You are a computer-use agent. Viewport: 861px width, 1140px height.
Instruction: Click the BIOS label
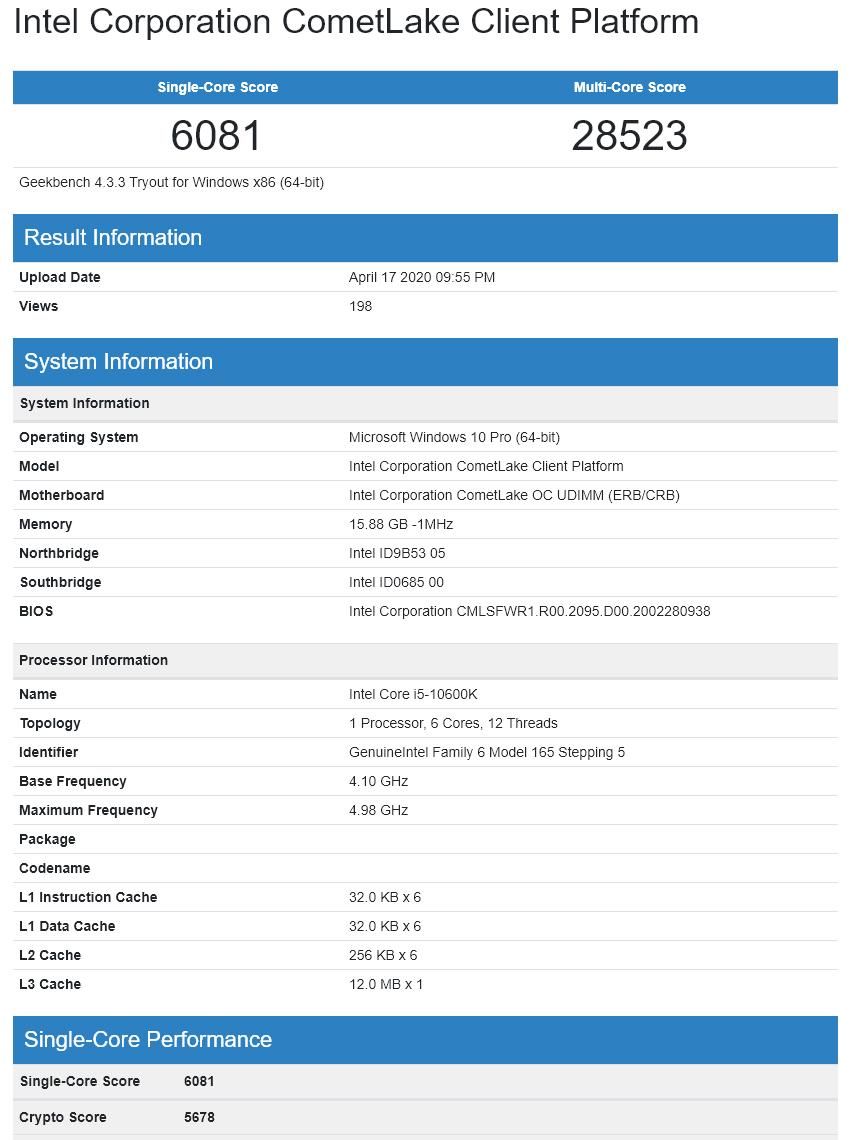click(36, 611)
